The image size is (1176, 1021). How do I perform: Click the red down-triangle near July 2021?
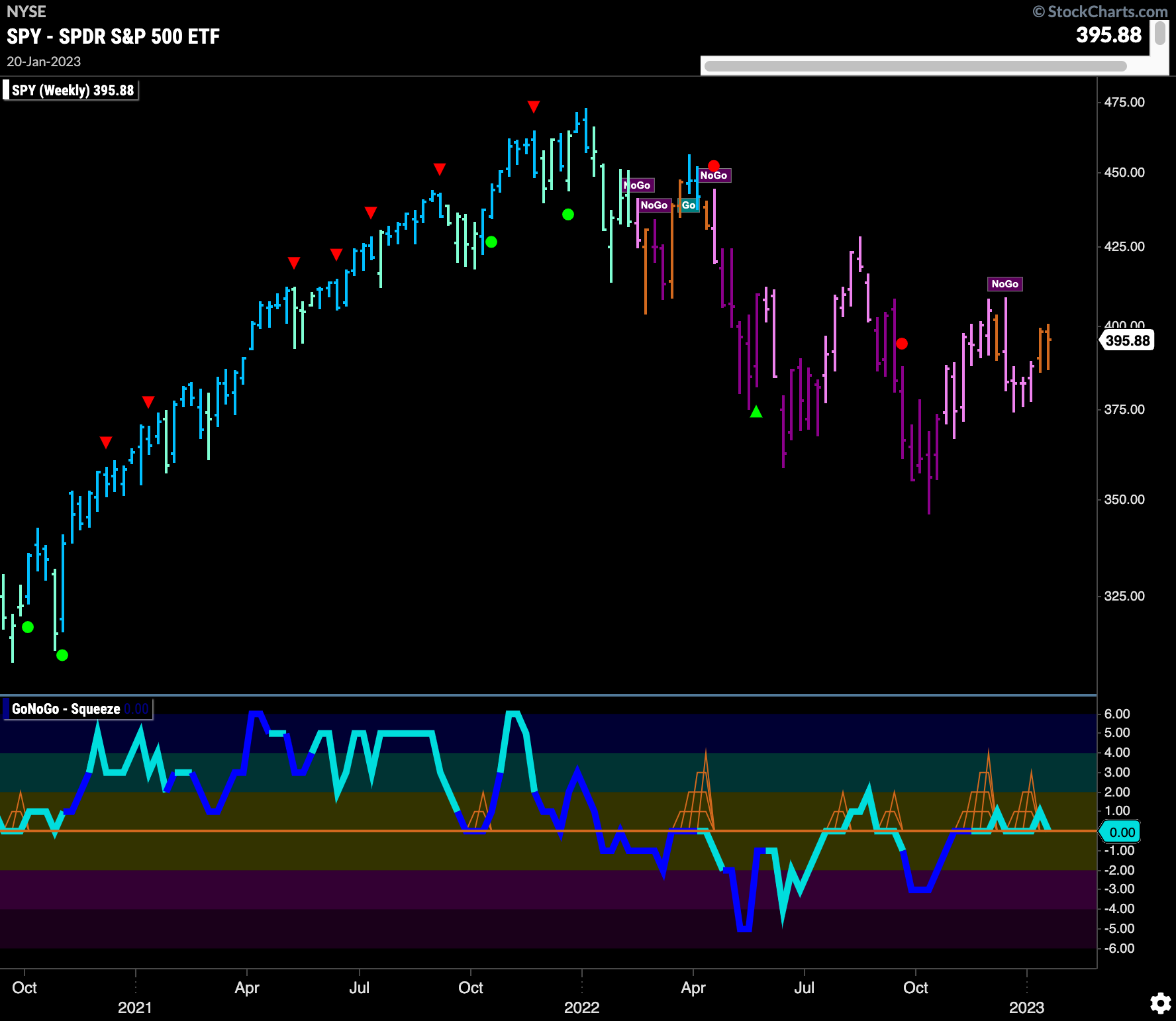pos(371,213)
